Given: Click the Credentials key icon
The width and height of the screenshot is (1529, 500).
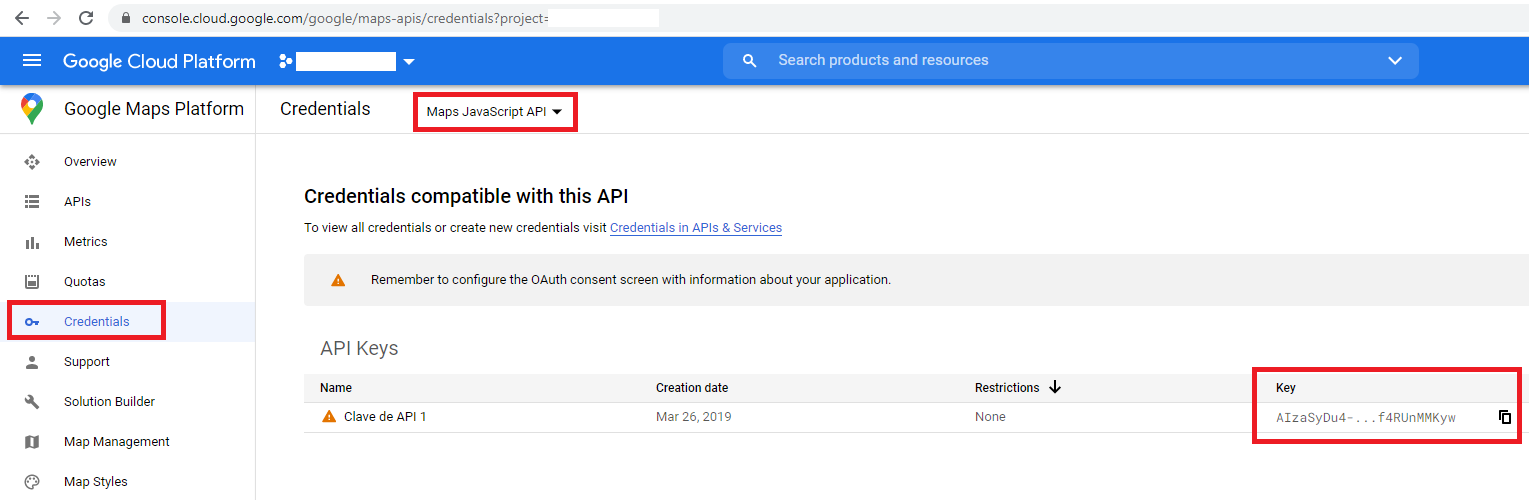Looking at the screenshot, I should click(x=32, y=322).
